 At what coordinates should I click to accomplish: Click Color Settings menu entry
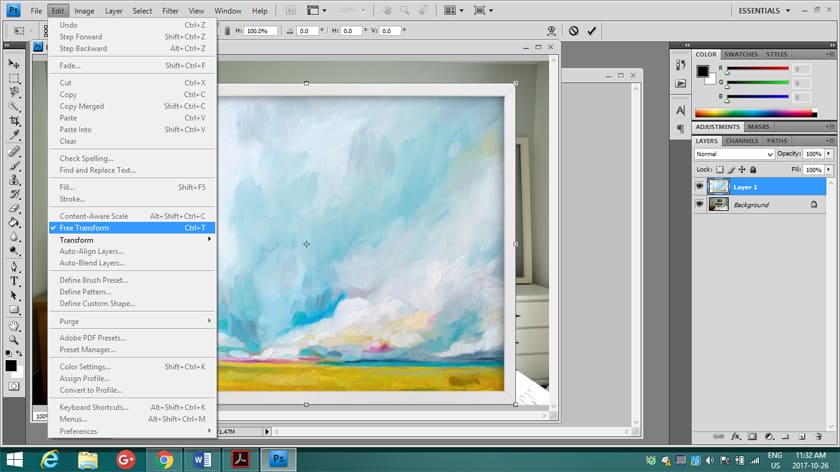click(x=132, y=366)
